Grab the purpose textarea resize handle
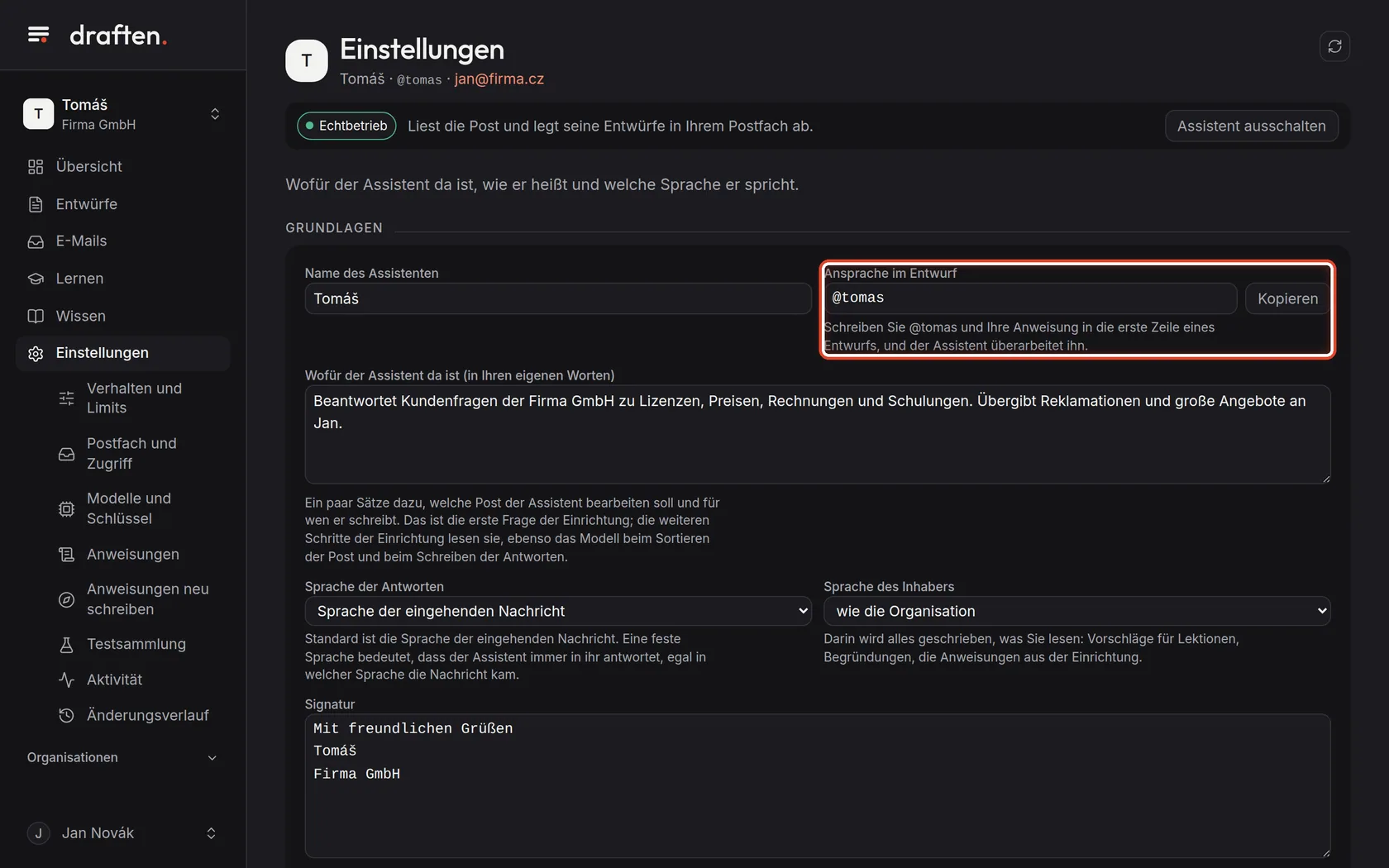The image size is (1389, 868). 1325,478
